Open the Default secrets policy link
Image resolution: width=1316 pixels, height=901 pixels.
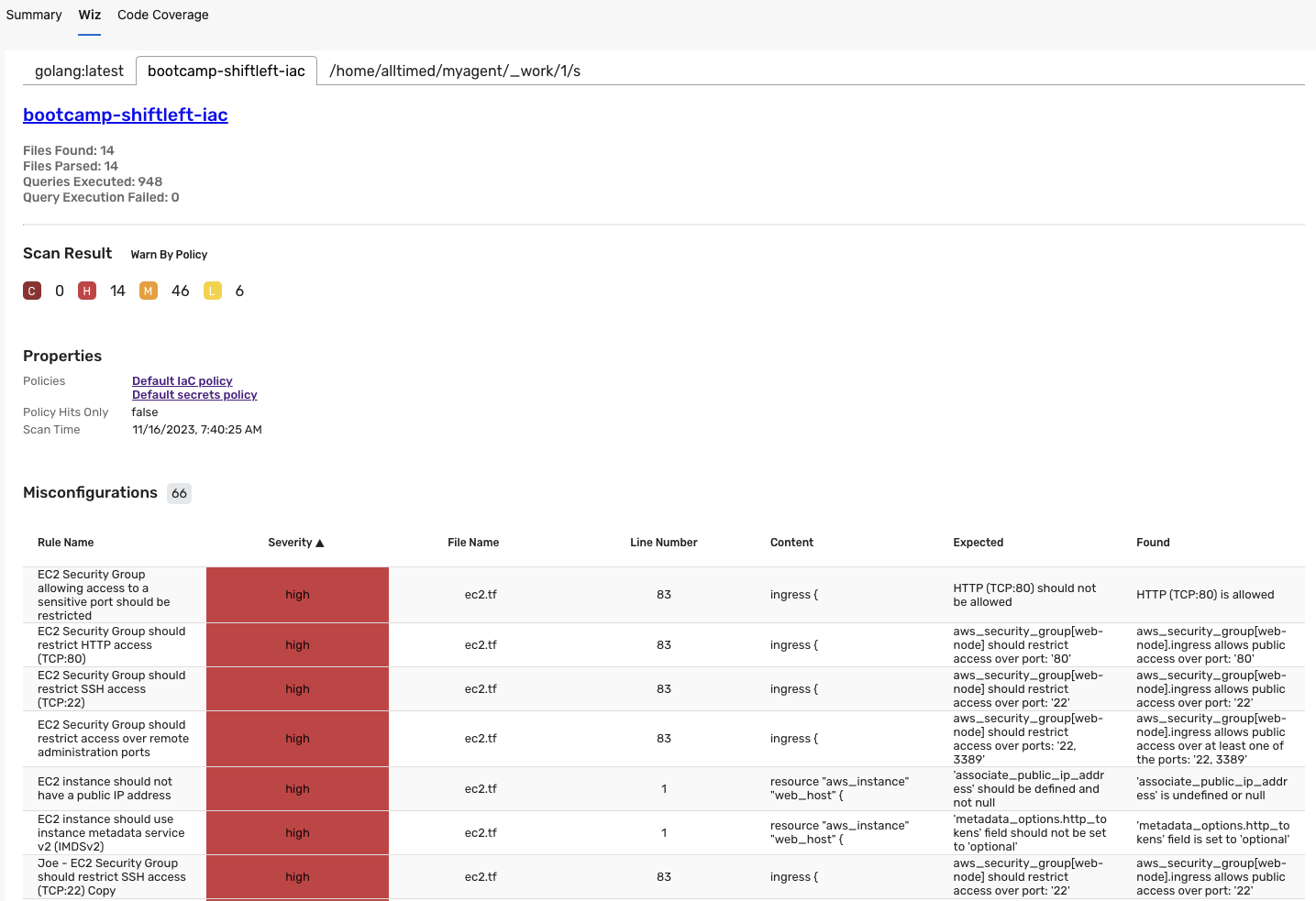click(x=194, y=394)
